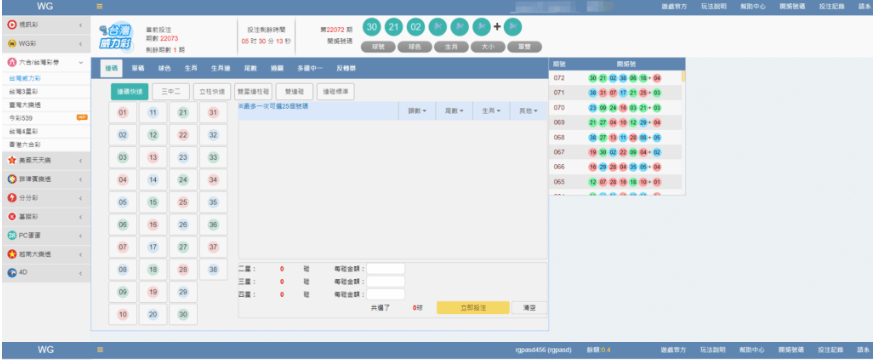Image resolution: width=876 pixels, height=360 pixels.
Task: Expand the 美國天天樂 sidebar chevron
Action: coord(80,161)
